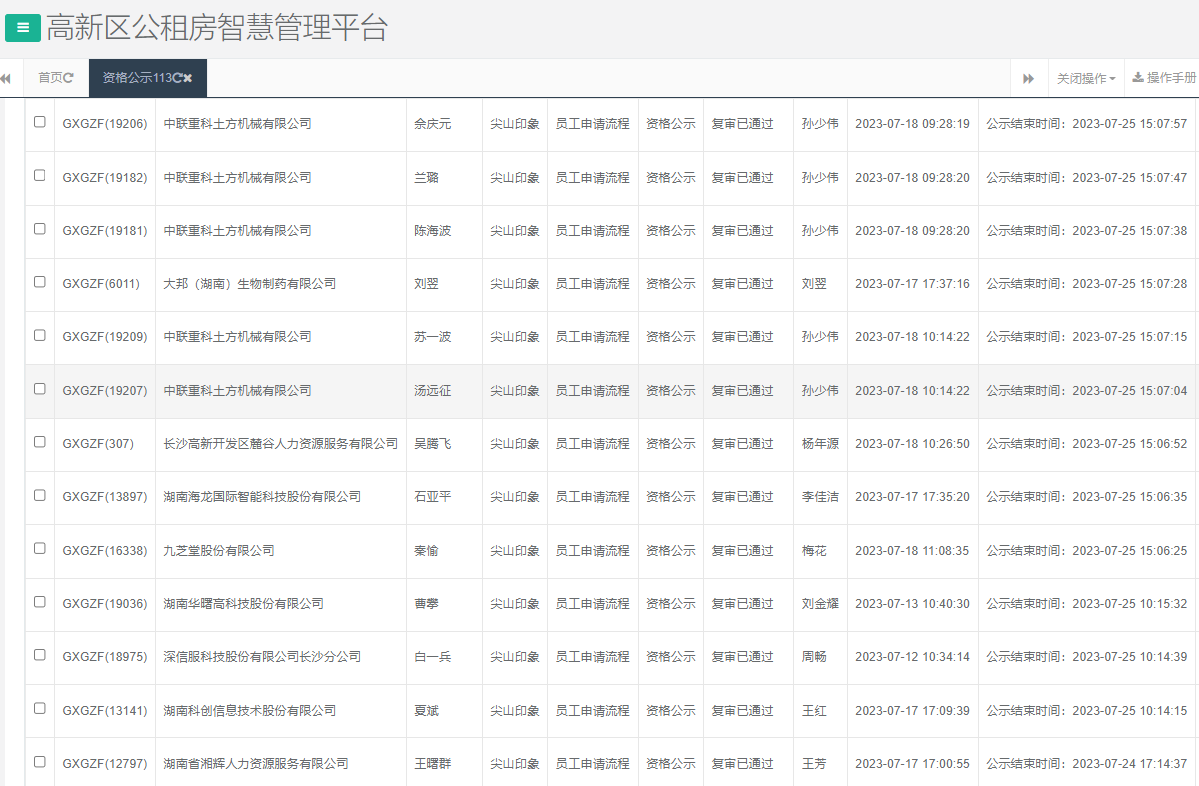Click company 湖南海龙国际智能科技股份有限公司
This screenshot has width=1199, height=786.
(x=262, y=497)
